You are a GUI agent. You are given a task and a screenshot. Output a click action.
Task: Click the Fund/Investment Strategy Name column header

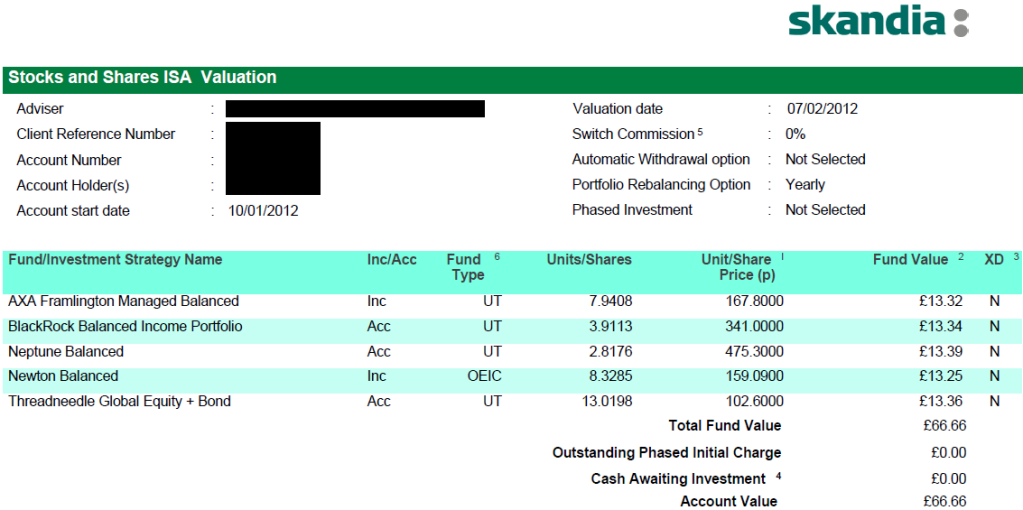pos(115,260)
